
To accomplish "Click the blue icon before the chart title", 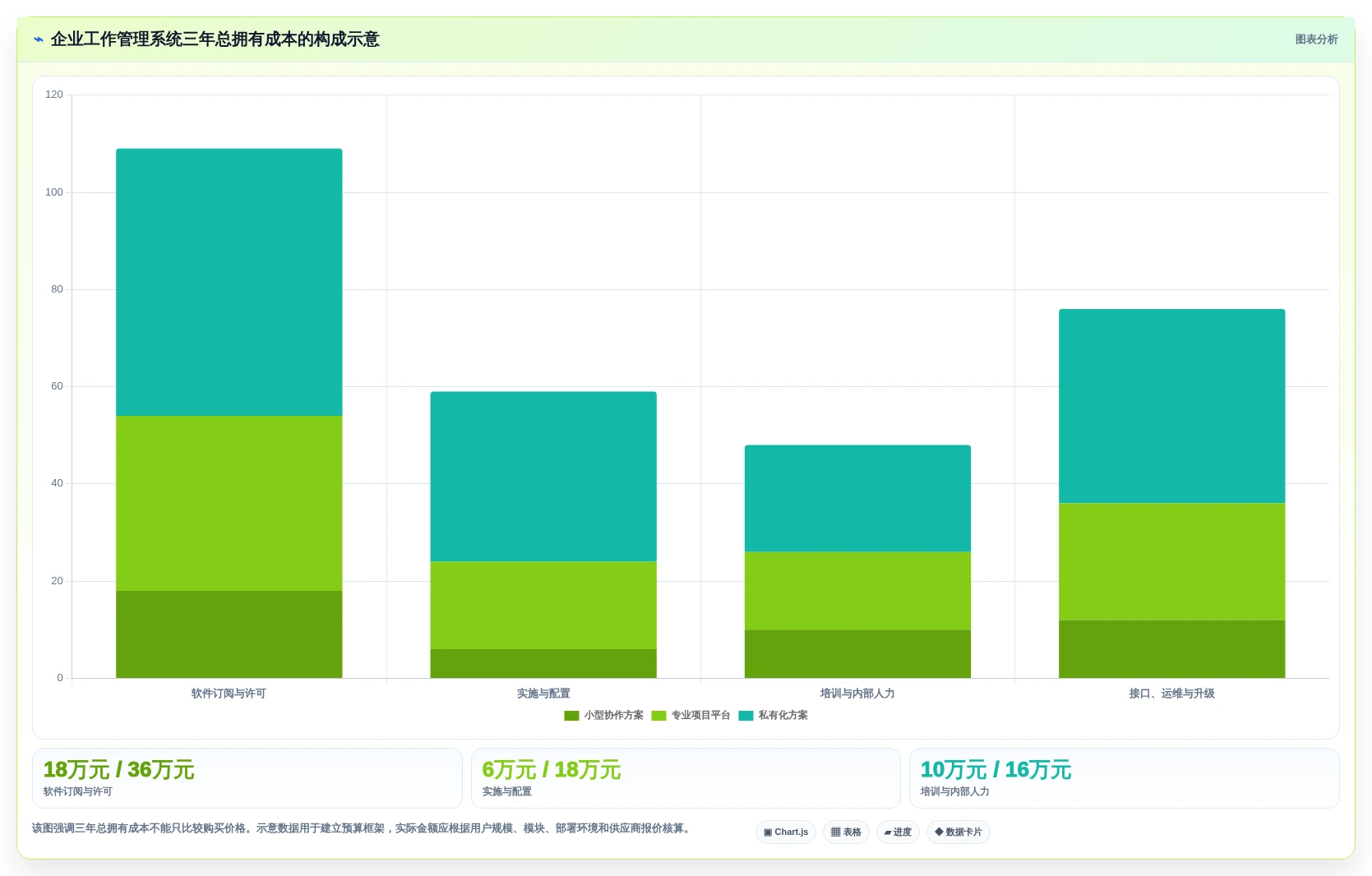I will 39,39.
